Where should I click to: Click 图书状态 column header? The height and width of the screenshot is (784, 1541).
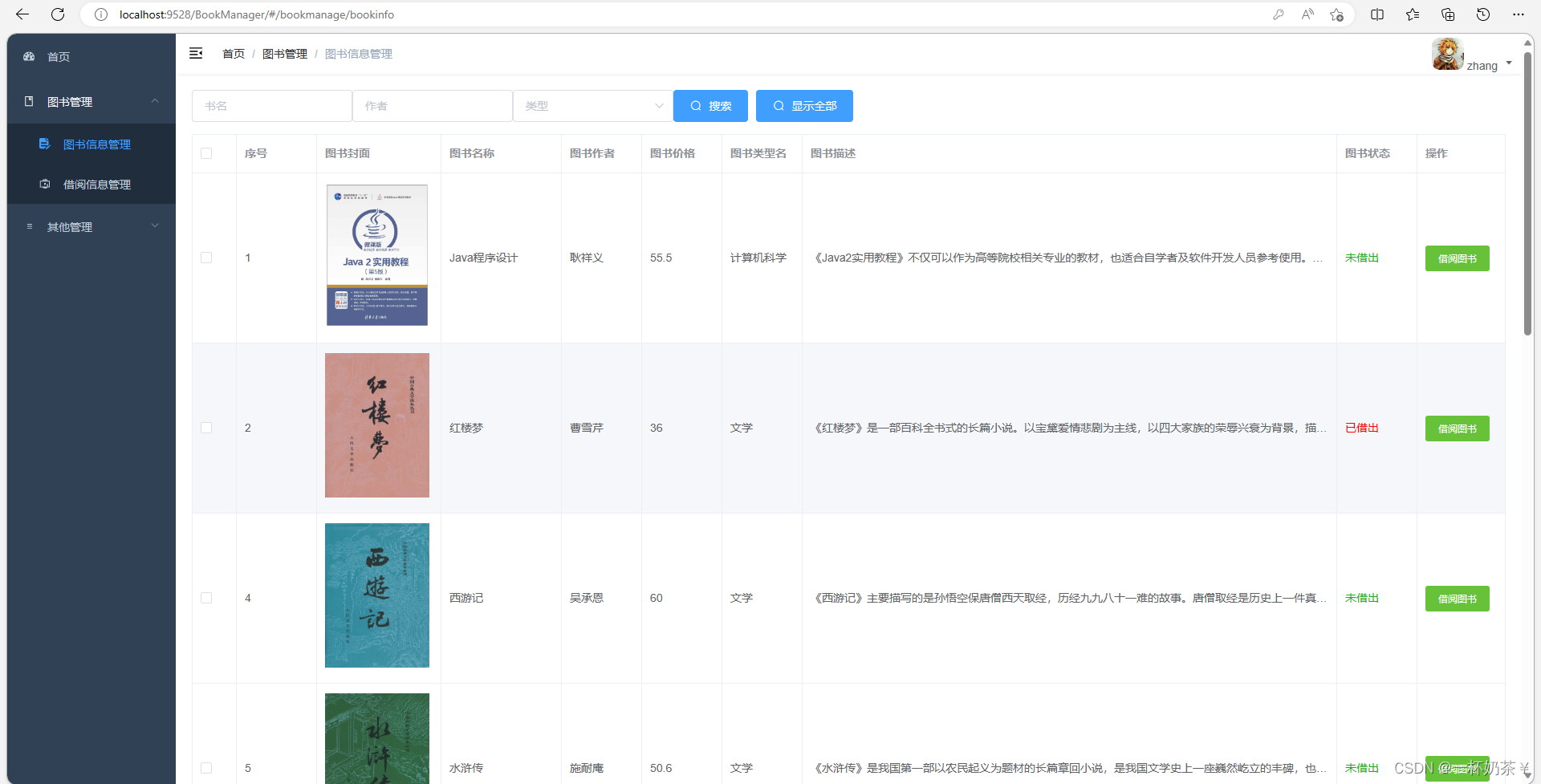(x=1368, y=153)
